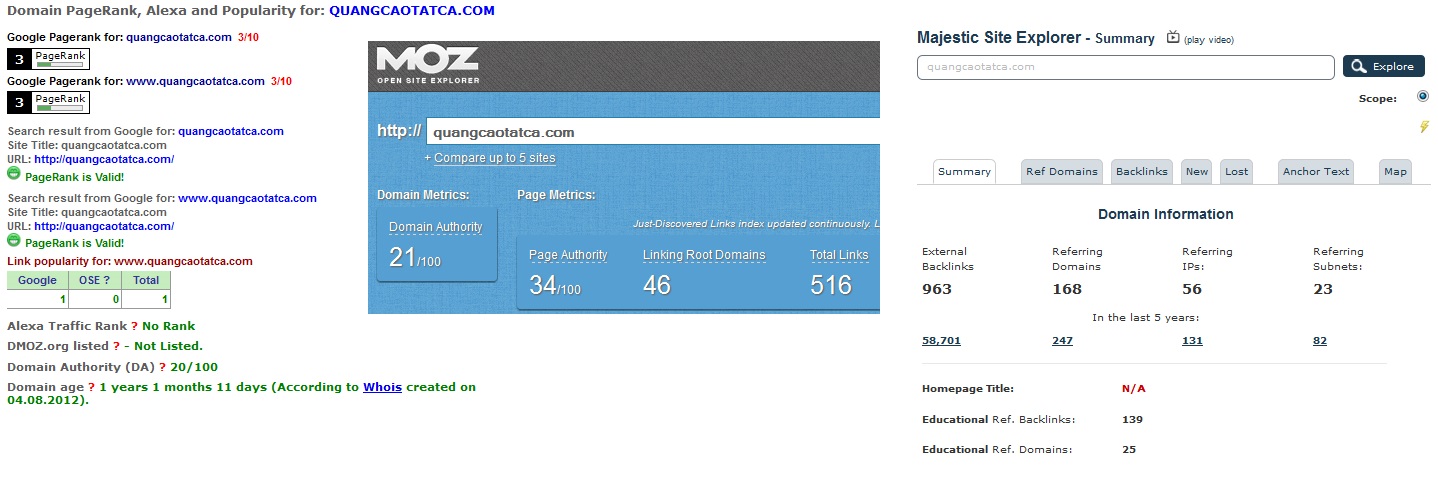The image size is (1438, 478).
Task: Click the 131 referring IPs link
Action: pos(1192,341)
